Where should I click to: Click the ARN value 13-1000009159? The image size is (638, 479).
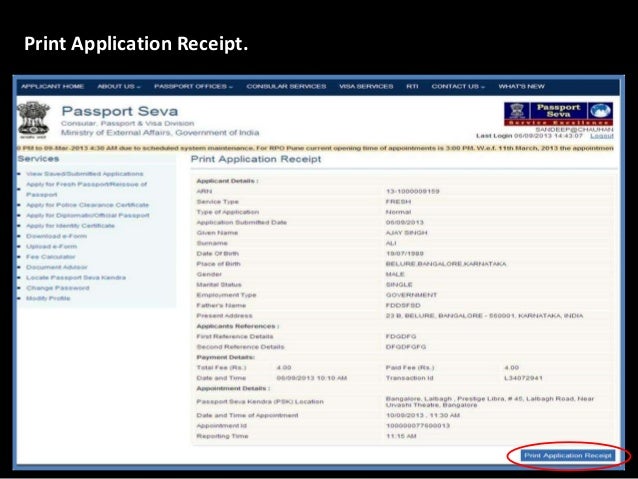click(413, 191)
